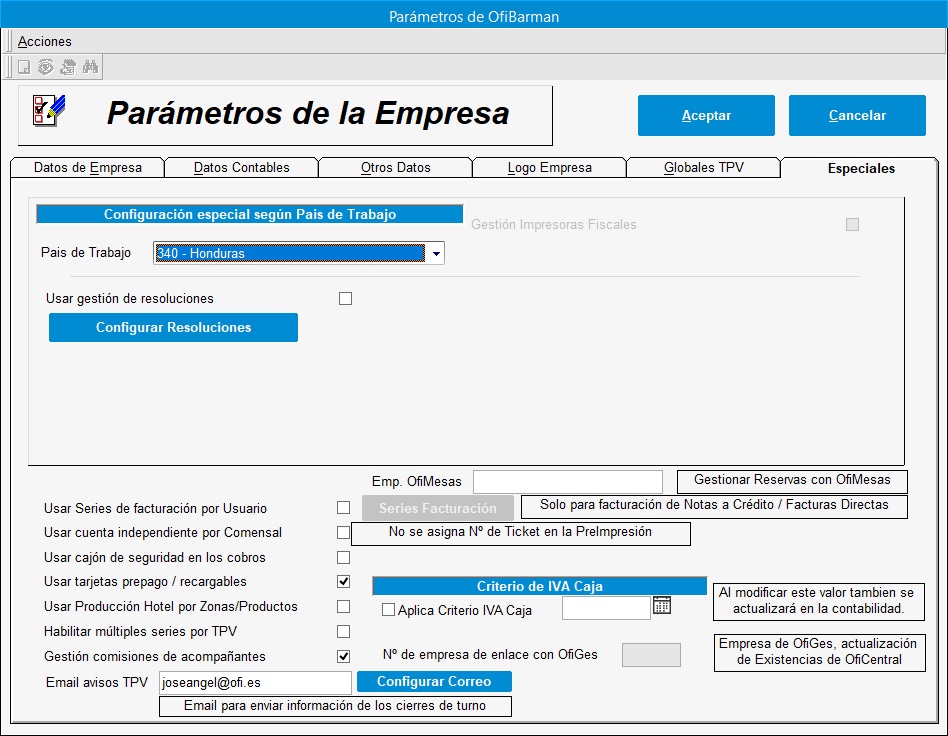The image size is (948, 736).
Task: Check Usar Producción Hotel por Zonas/Productos
Action: click(x=343, y=606)
